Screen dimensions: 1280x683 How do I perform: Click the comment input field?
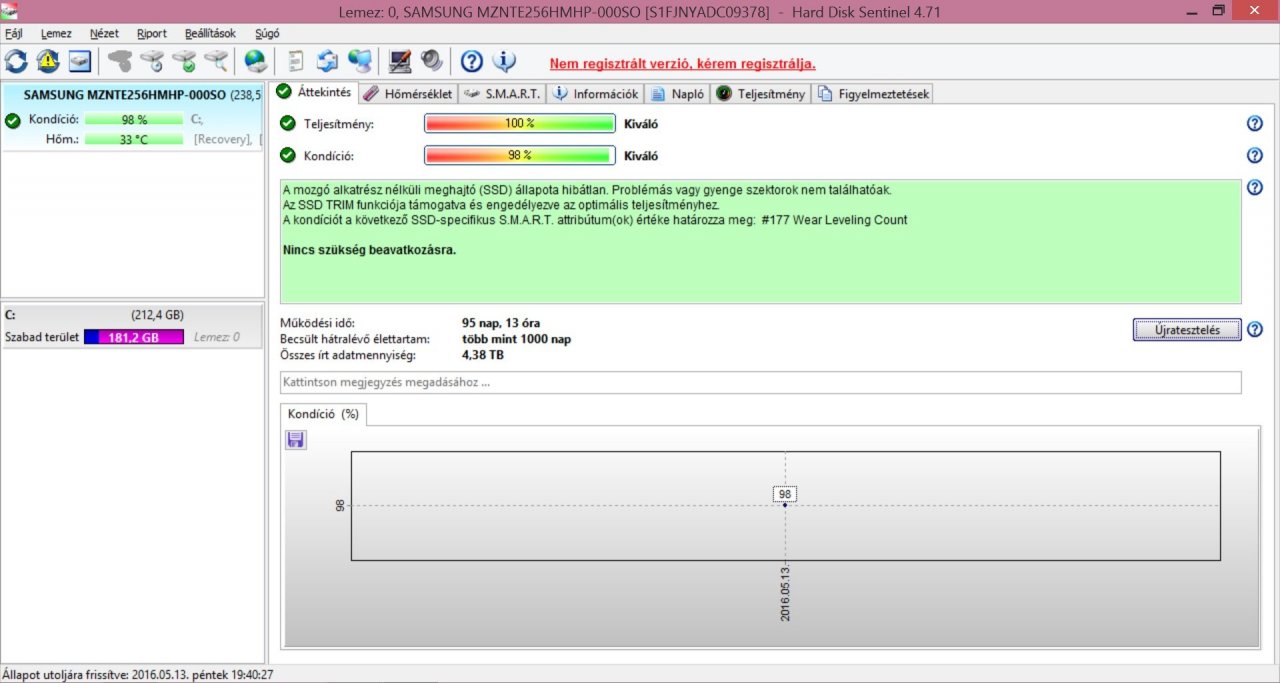pos(760,383)
